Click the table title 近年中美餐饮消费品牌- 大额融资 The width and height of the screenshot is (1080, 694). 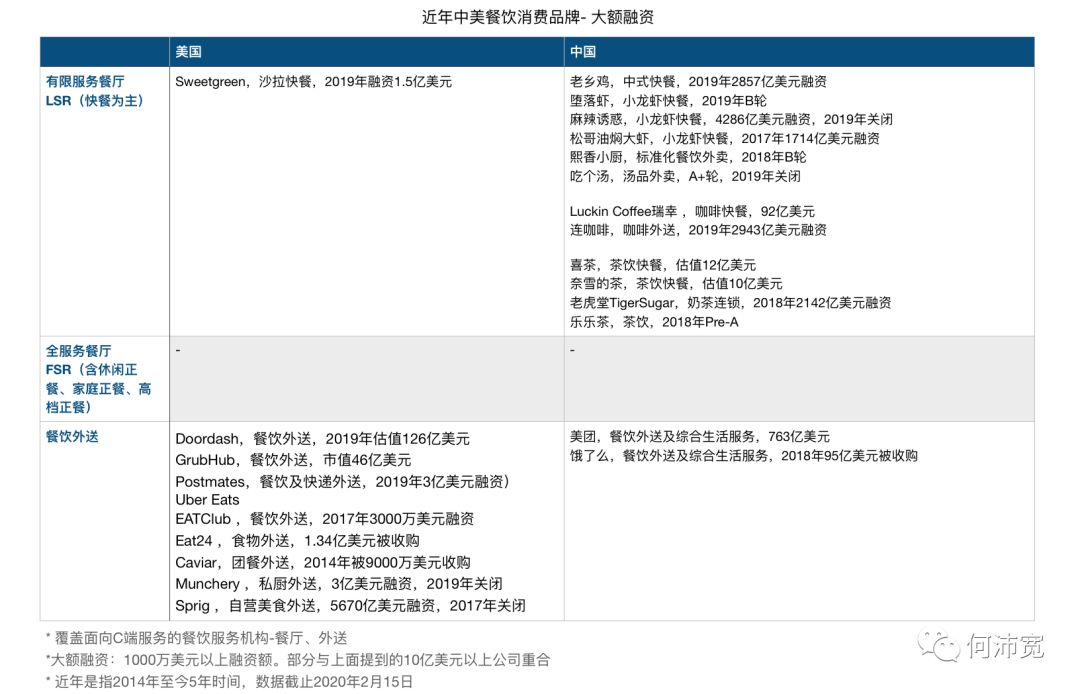(x=537, y=17)
